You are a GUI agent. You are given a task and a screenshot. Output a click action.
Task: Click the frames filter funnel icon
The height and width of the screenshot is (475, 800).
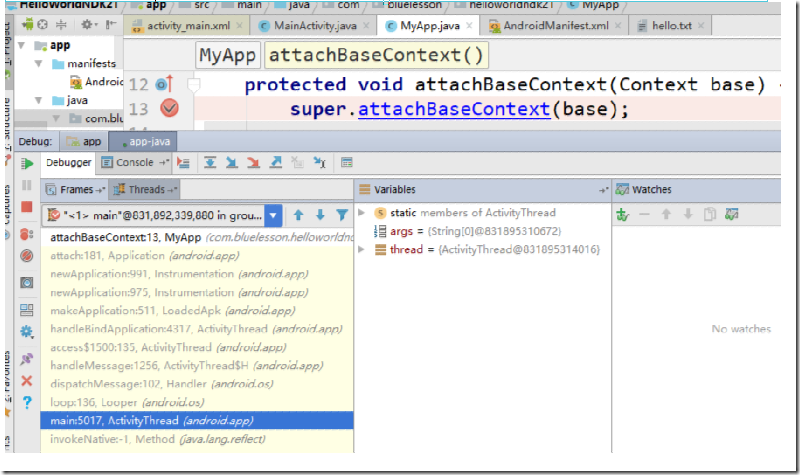342,215
